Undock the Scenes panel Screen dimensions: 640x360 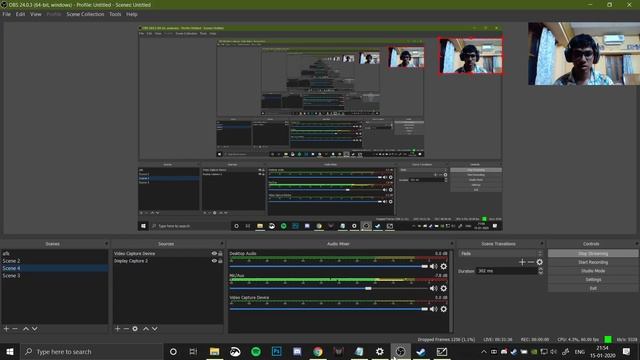click(x=106, y=244)
